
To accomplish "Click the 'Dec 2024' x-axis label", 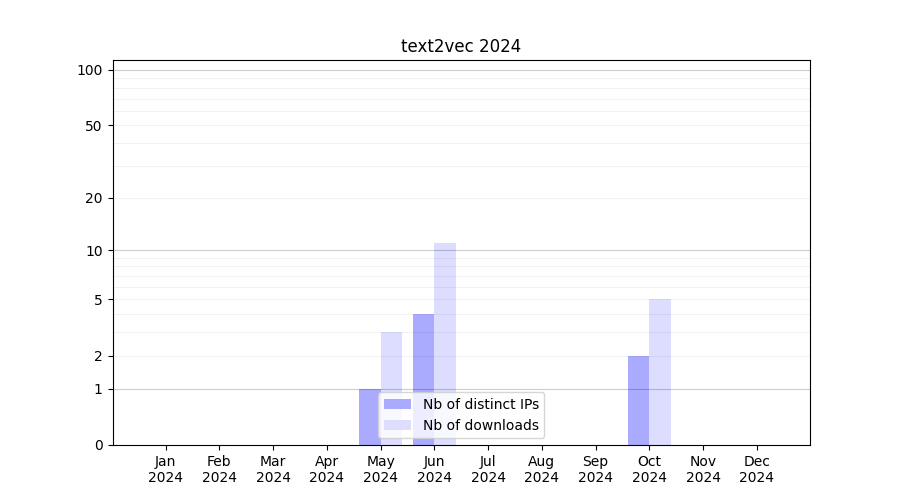I will tap(756, 469).
